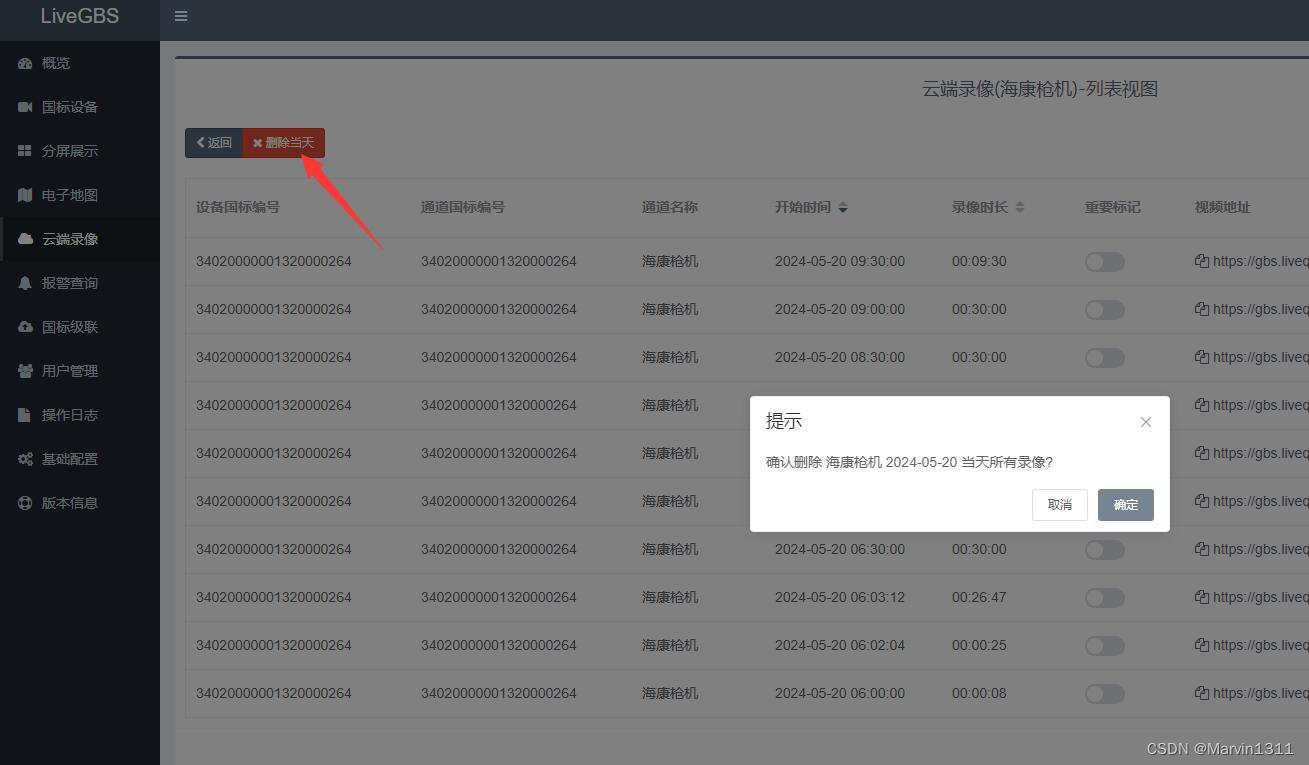1309x765 pixels.
Task: Open 电子地图 menu item
Action: (80, 195)
